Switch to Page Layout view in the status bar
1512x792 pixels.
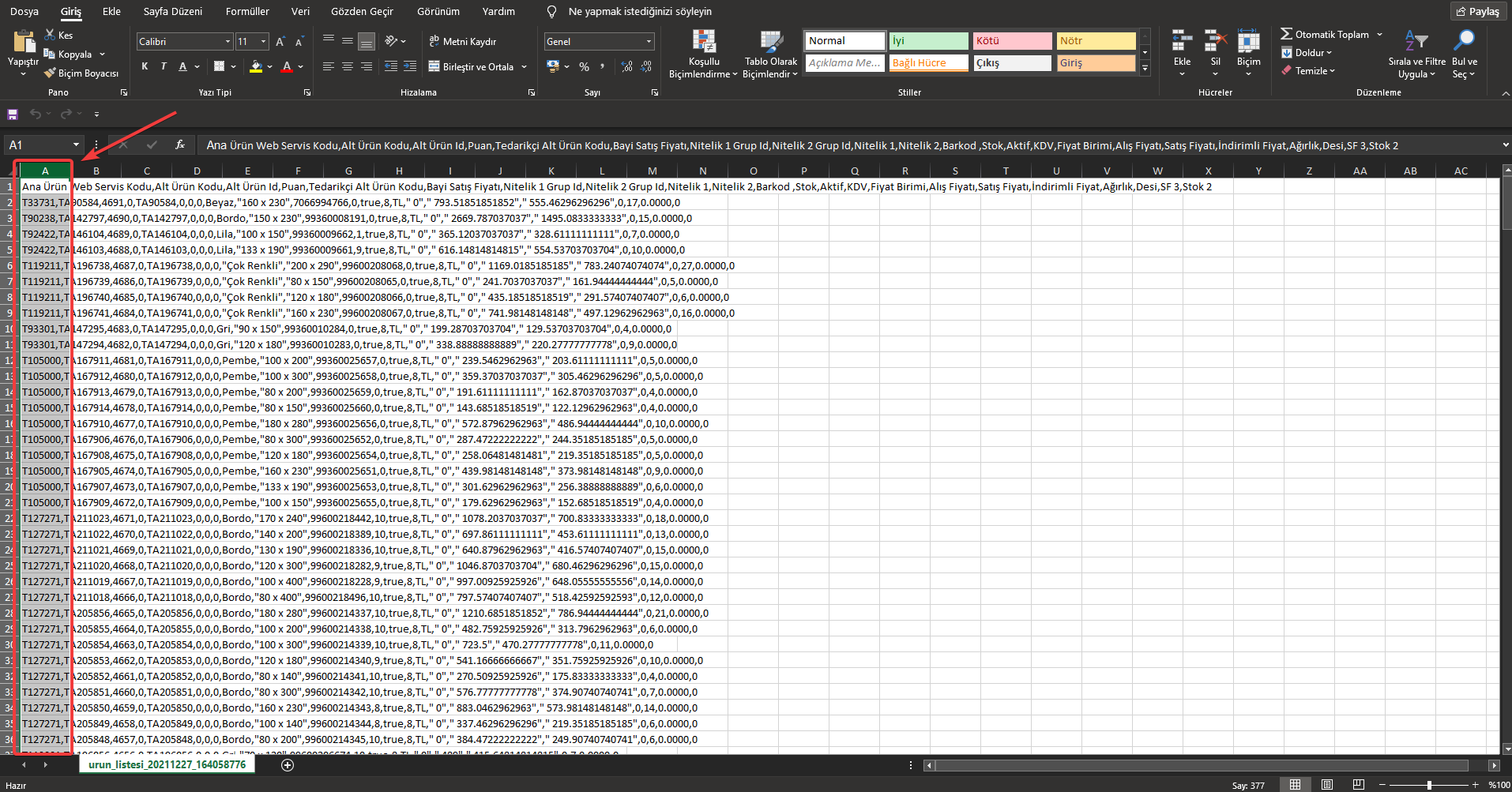coord(1327,784)
